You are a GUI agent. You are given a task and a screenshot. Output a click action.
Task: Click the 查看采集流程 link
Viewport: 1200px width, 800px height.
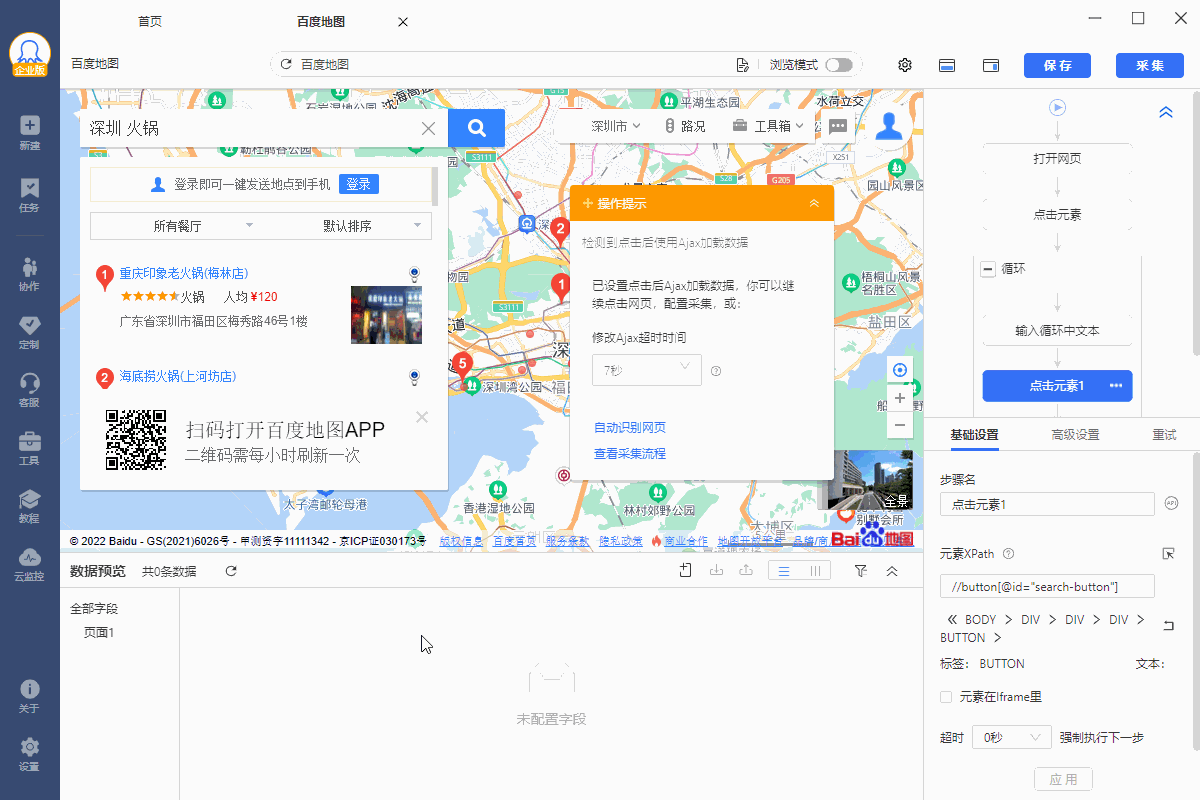pyautogui.click(x=630, y=453)
